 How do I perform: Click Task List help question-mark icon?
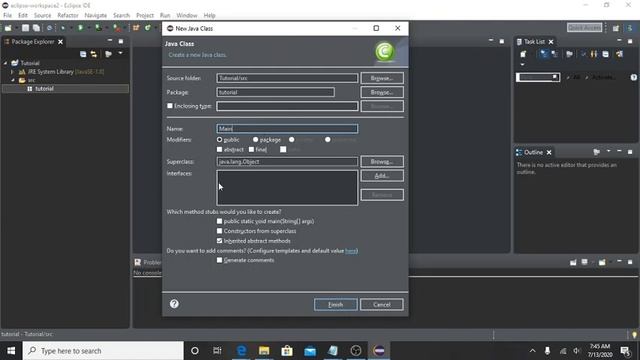633,77
